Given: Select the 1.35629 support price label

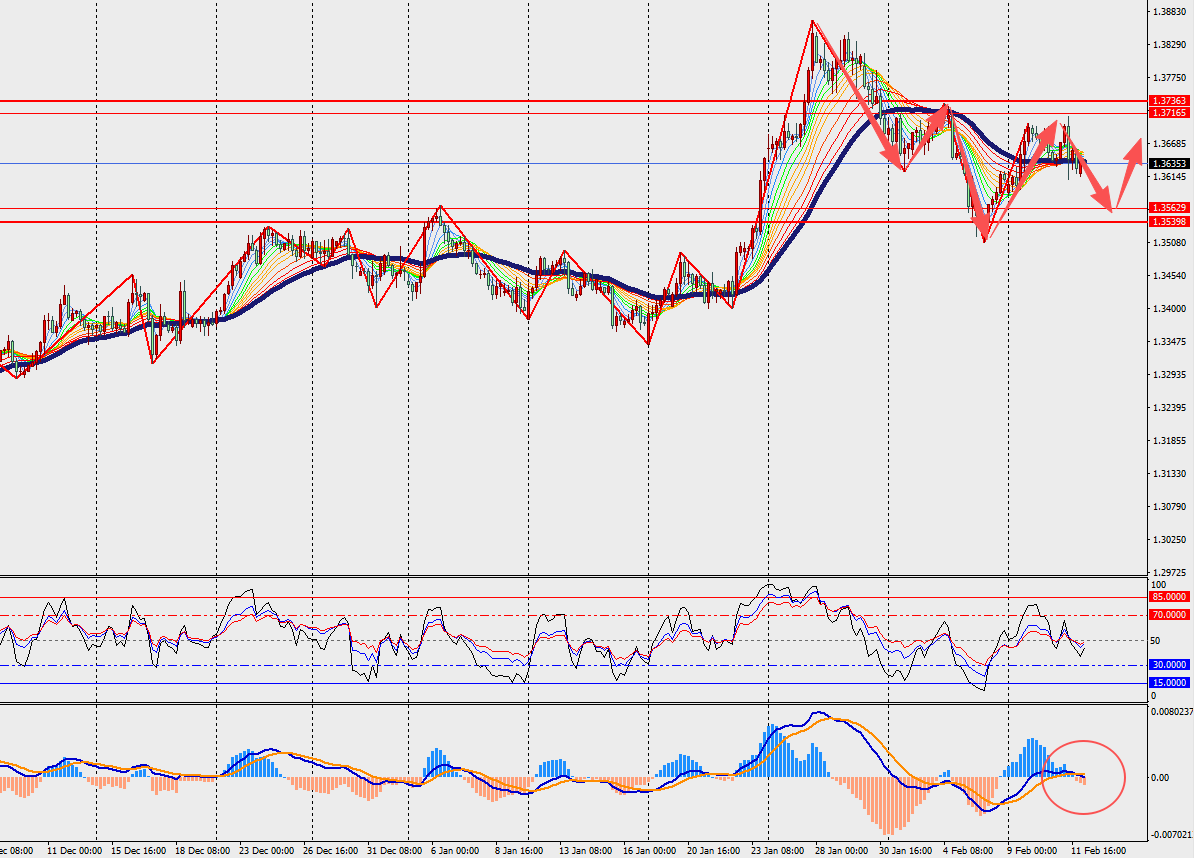Looking at the screenshot, I should pyautogui.click(x=1169, y=209).
